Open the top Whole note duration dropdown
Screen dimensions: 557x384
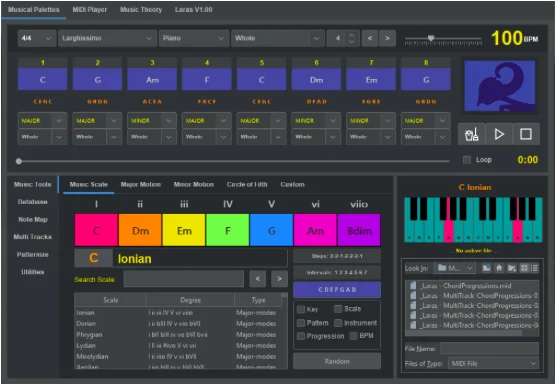pos(277,38)
